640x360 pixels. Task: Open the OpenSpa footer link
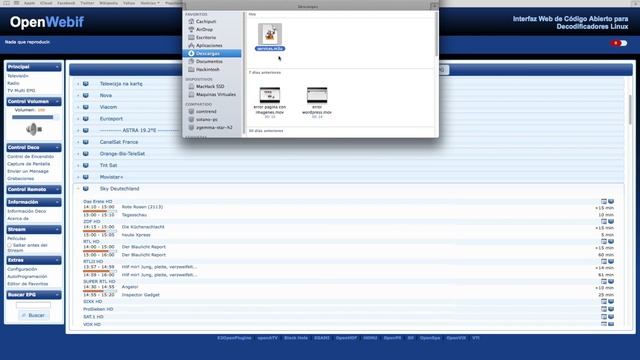tap(430, 338)
